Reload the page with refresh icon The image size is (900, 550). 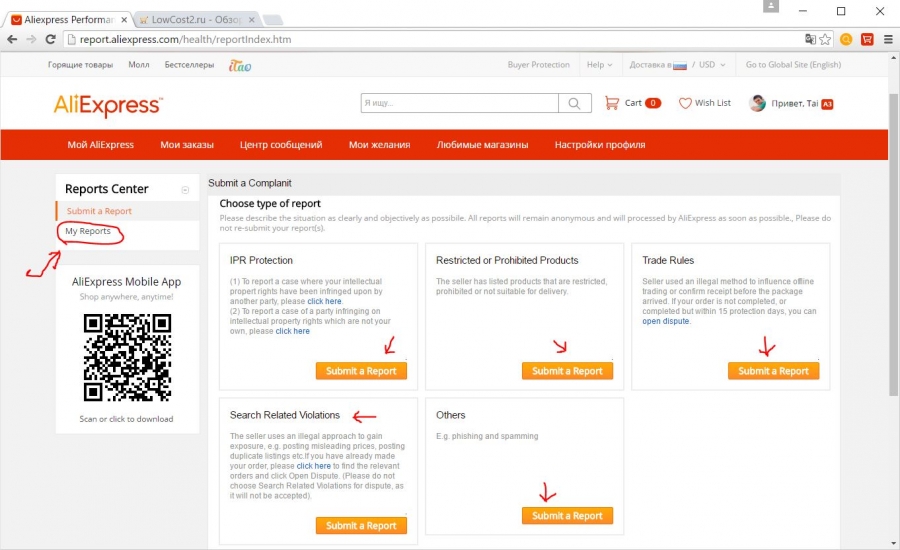point(51,39)
